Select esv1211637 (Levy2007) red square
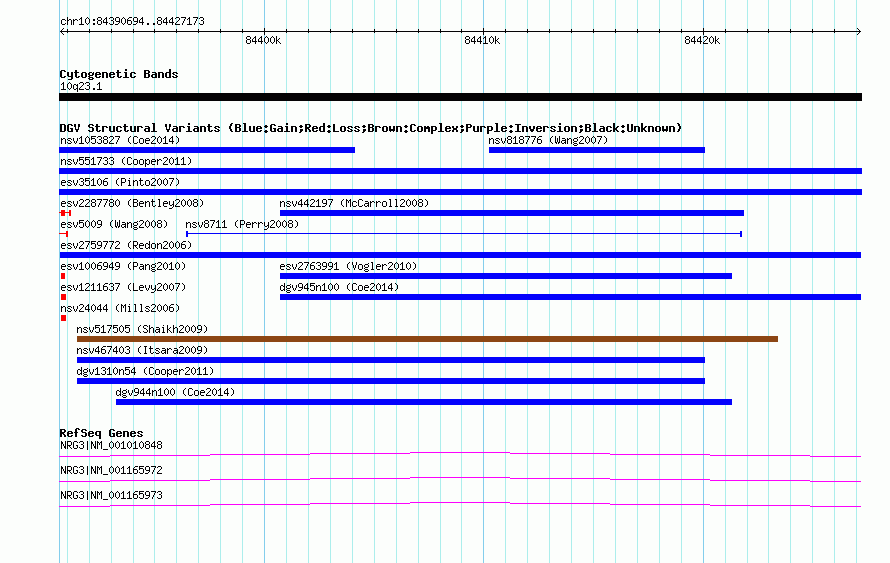The image size is (890, 563). (64, 297)
